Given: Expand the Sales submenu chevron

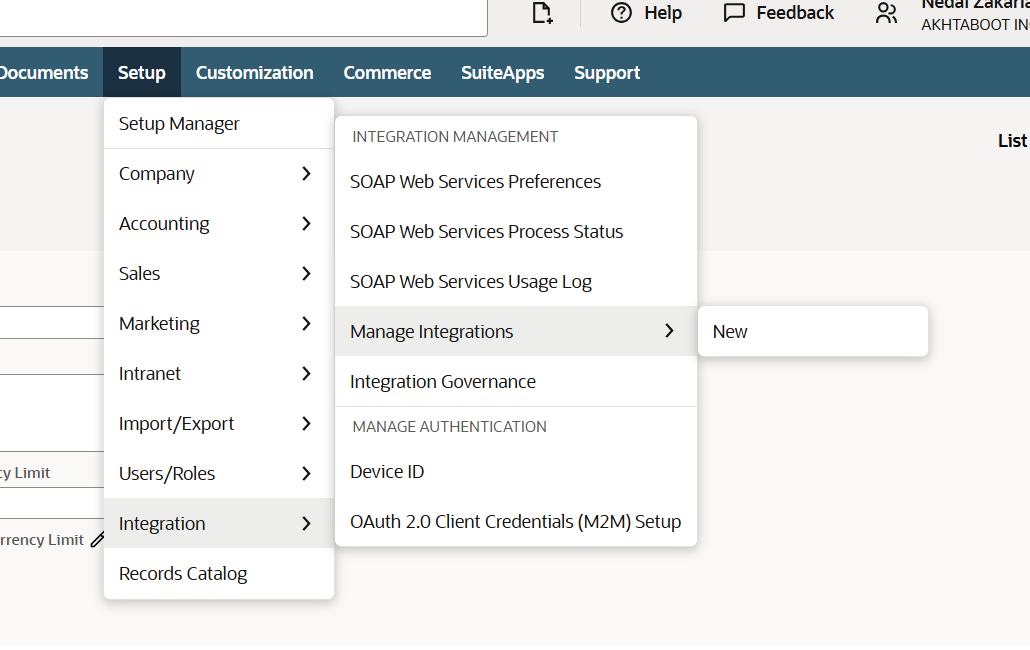Looking at the screenshot, I should [306, 273].
